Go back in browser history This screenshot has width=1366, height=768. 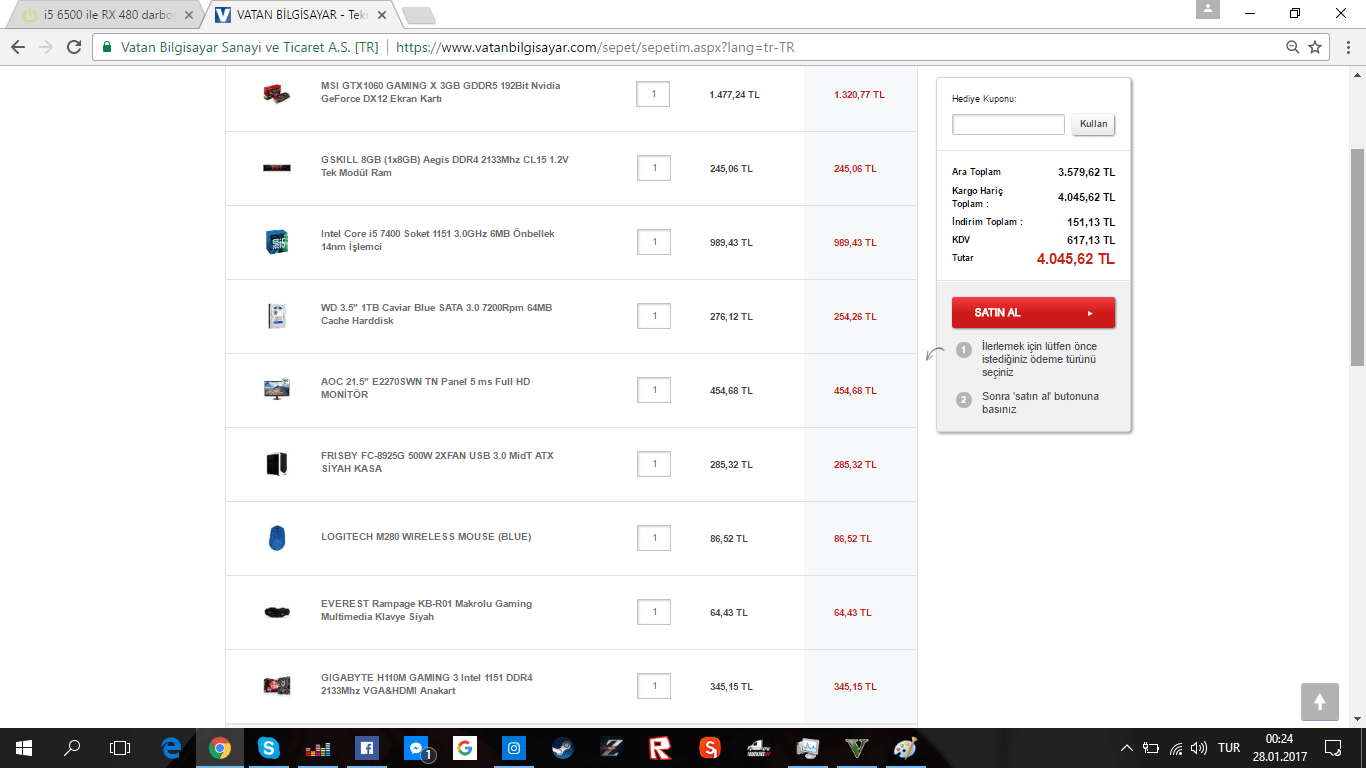[18, 47]
